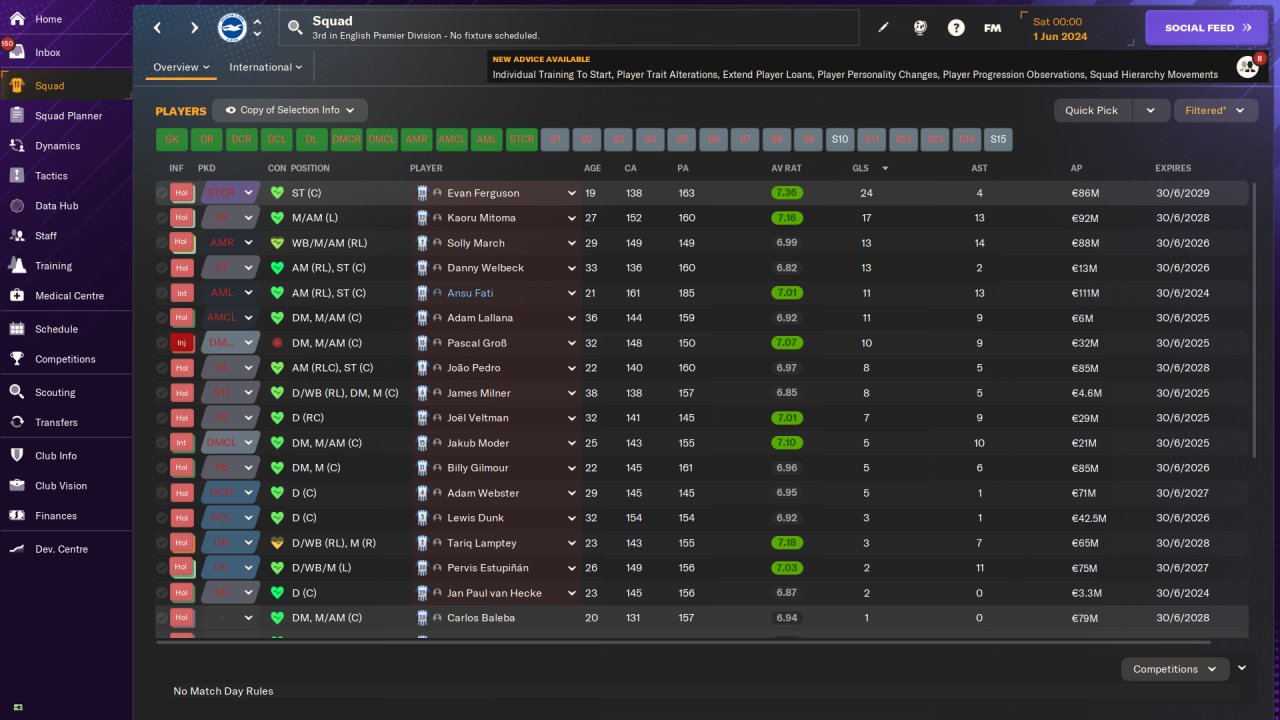Viewport: 1280px width, 720px height.
Task: Click Kaoru Mitoma's condition heart icon
Action: pyautogui.click(x=277, y=218)
